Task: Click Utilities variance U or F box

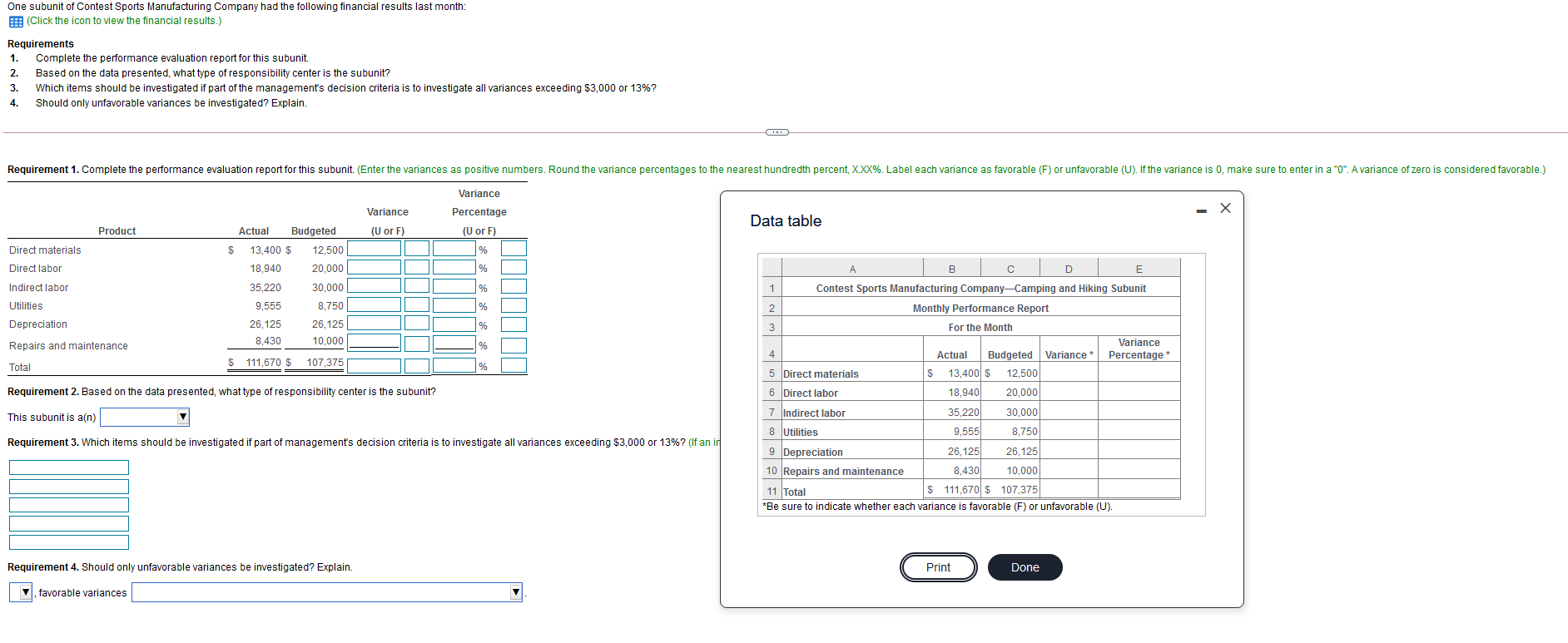Action: (417, 304)
